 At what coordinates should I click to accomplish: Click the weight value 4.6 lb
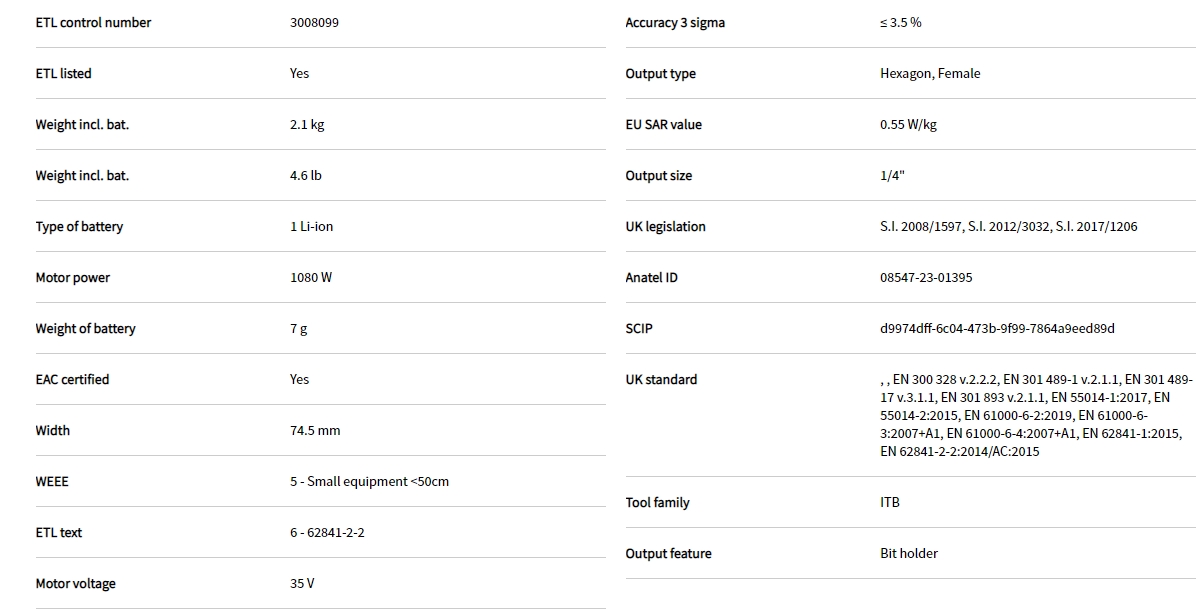click(x=306, y=175)
